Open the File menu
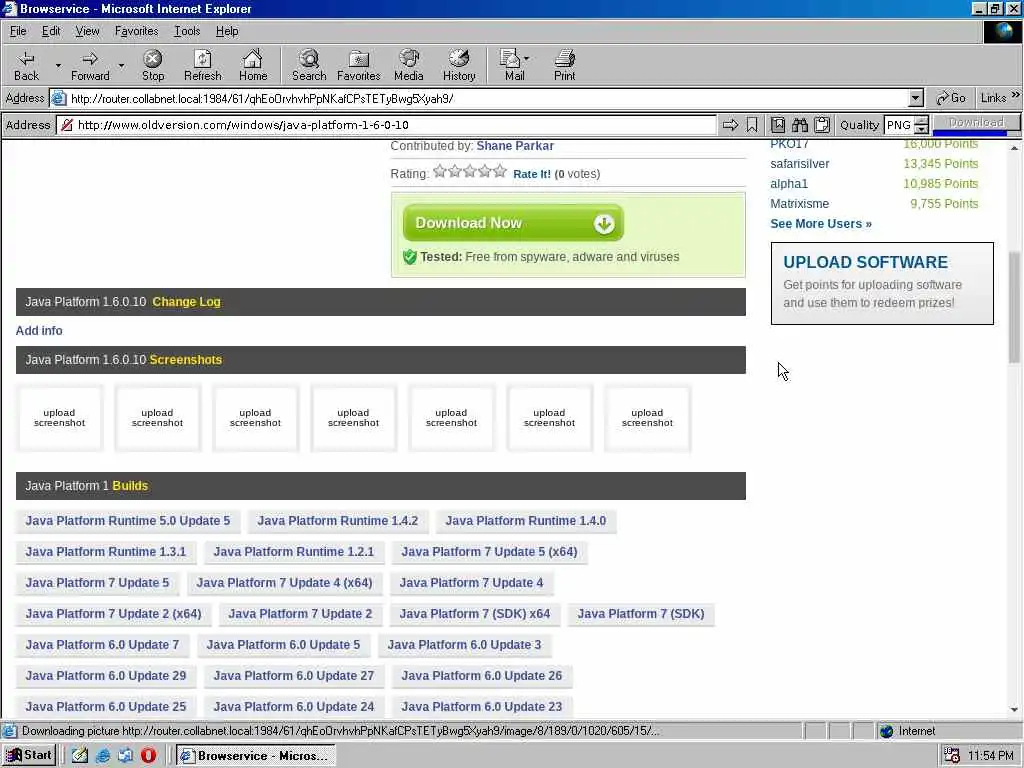The width and height of the screenshot is (1024, 768). pos(18,31)
